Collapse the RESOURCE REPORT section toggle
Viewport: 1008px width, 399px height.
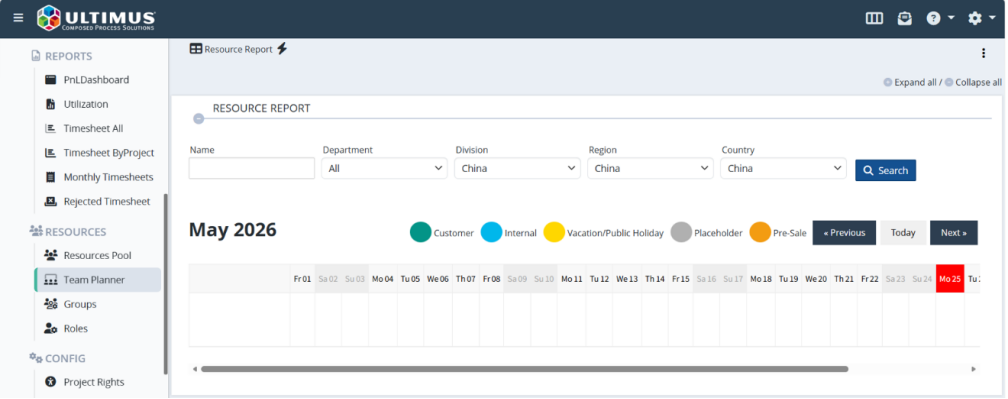199,119
